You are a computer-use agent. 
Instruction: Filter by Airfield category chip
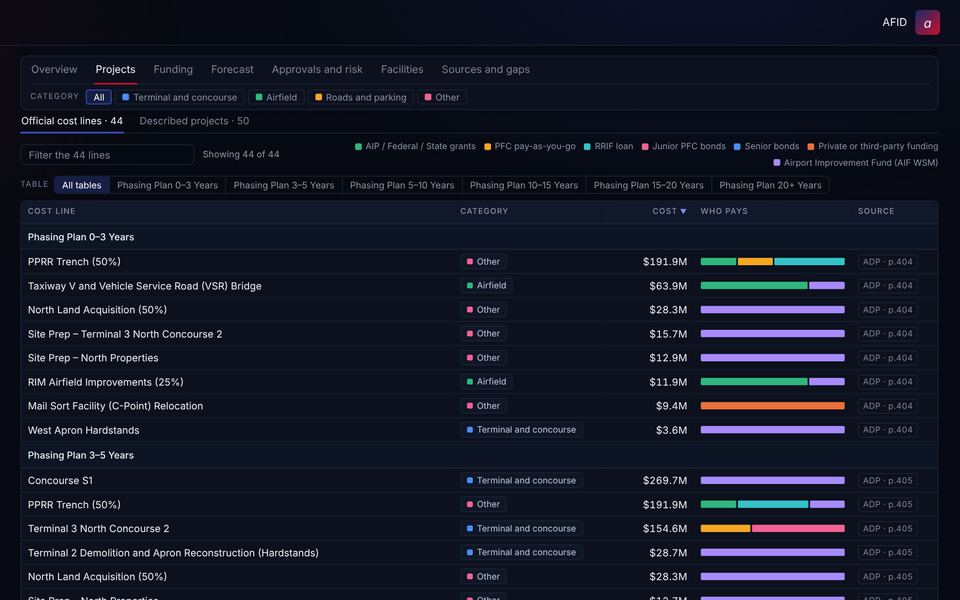click(276, 97)
